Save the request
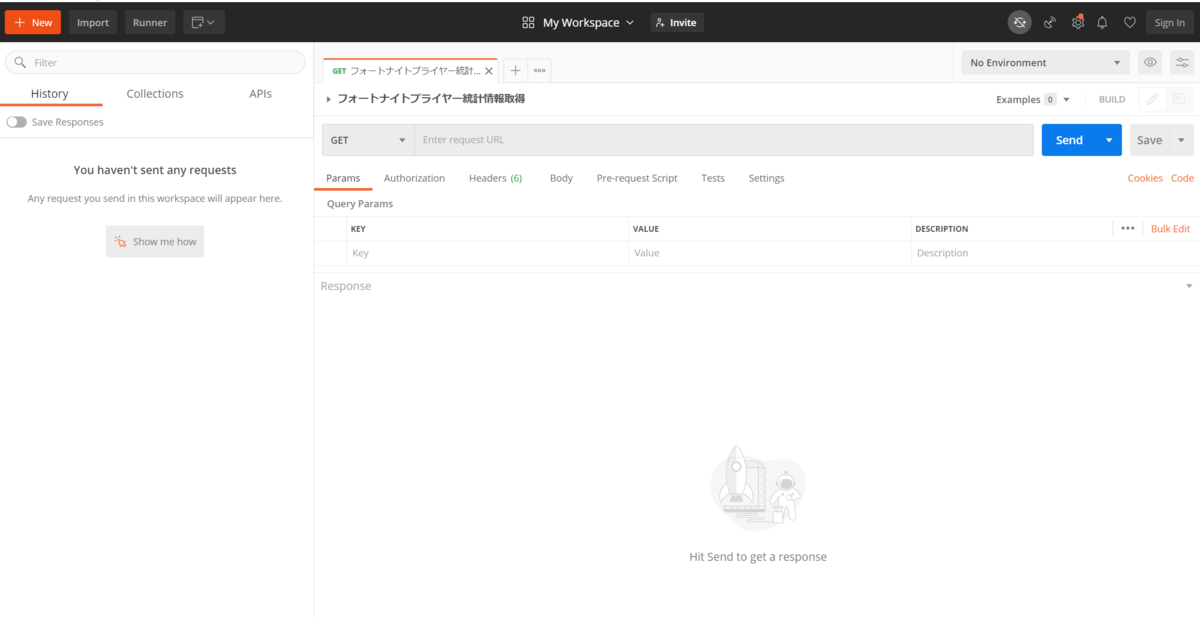 point(1149,140)
